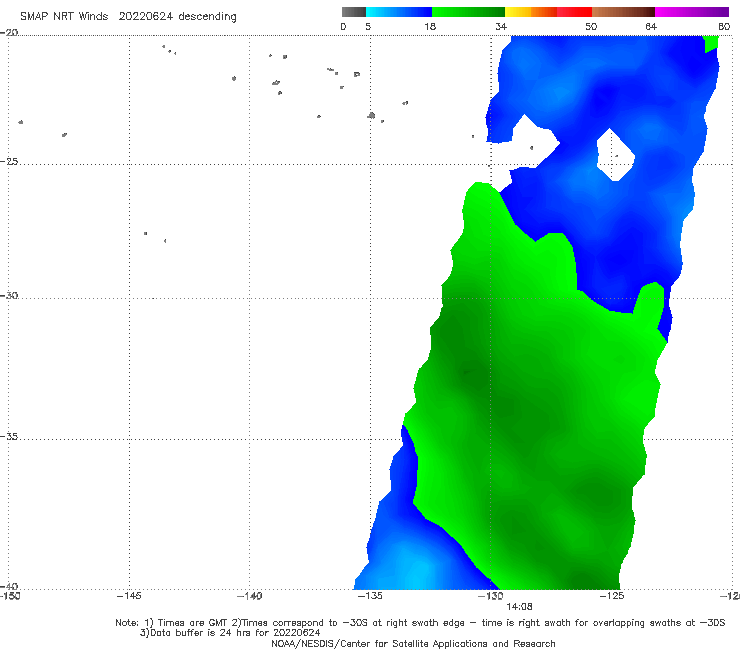Click the 'SMAP NRT Winds 20220624 descending' title
Image resolution: width=740 pixels, height=650 pixels.
tap(128, 17)
